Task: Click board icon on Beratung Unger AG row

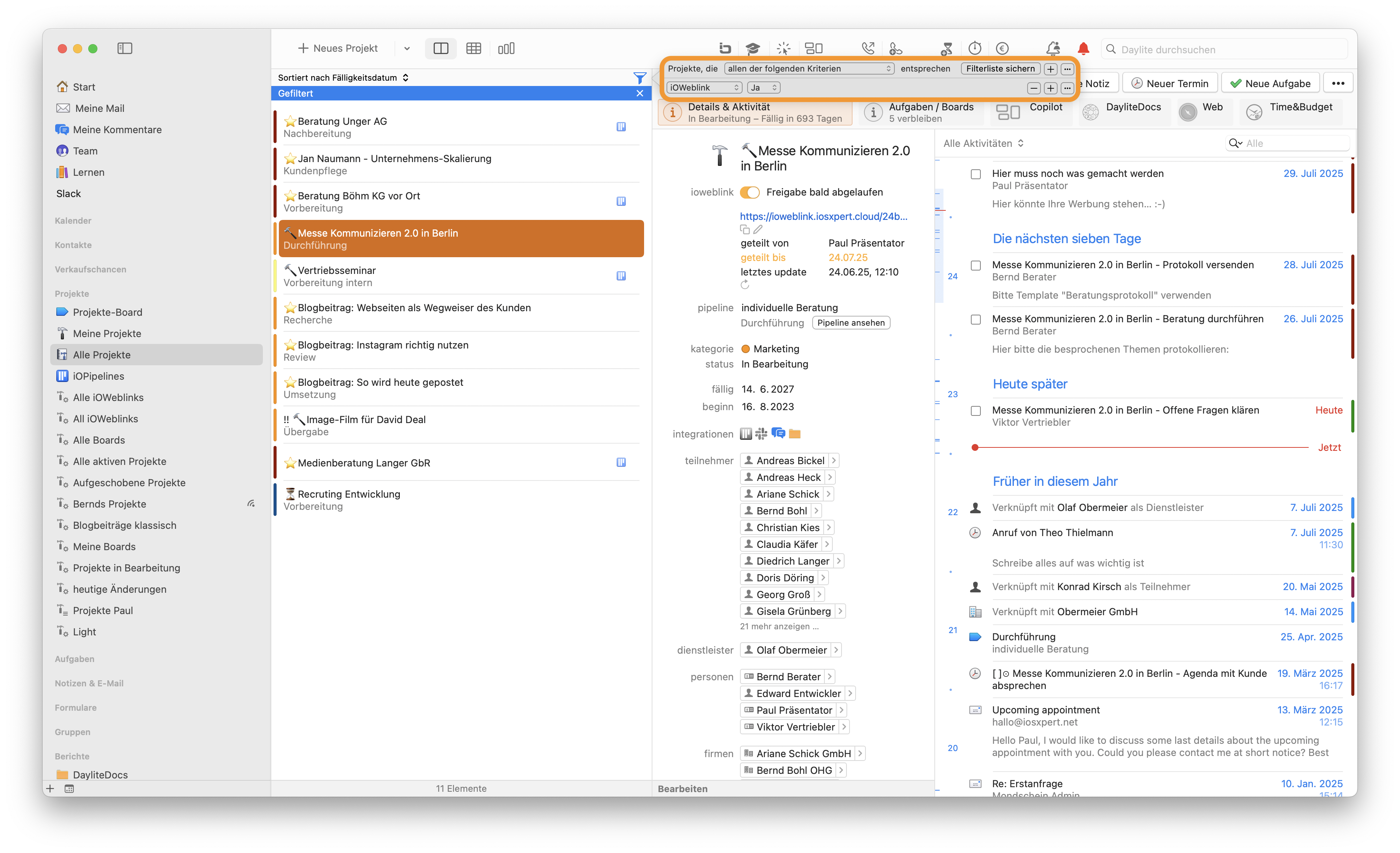Action: (x=621, y=126)
